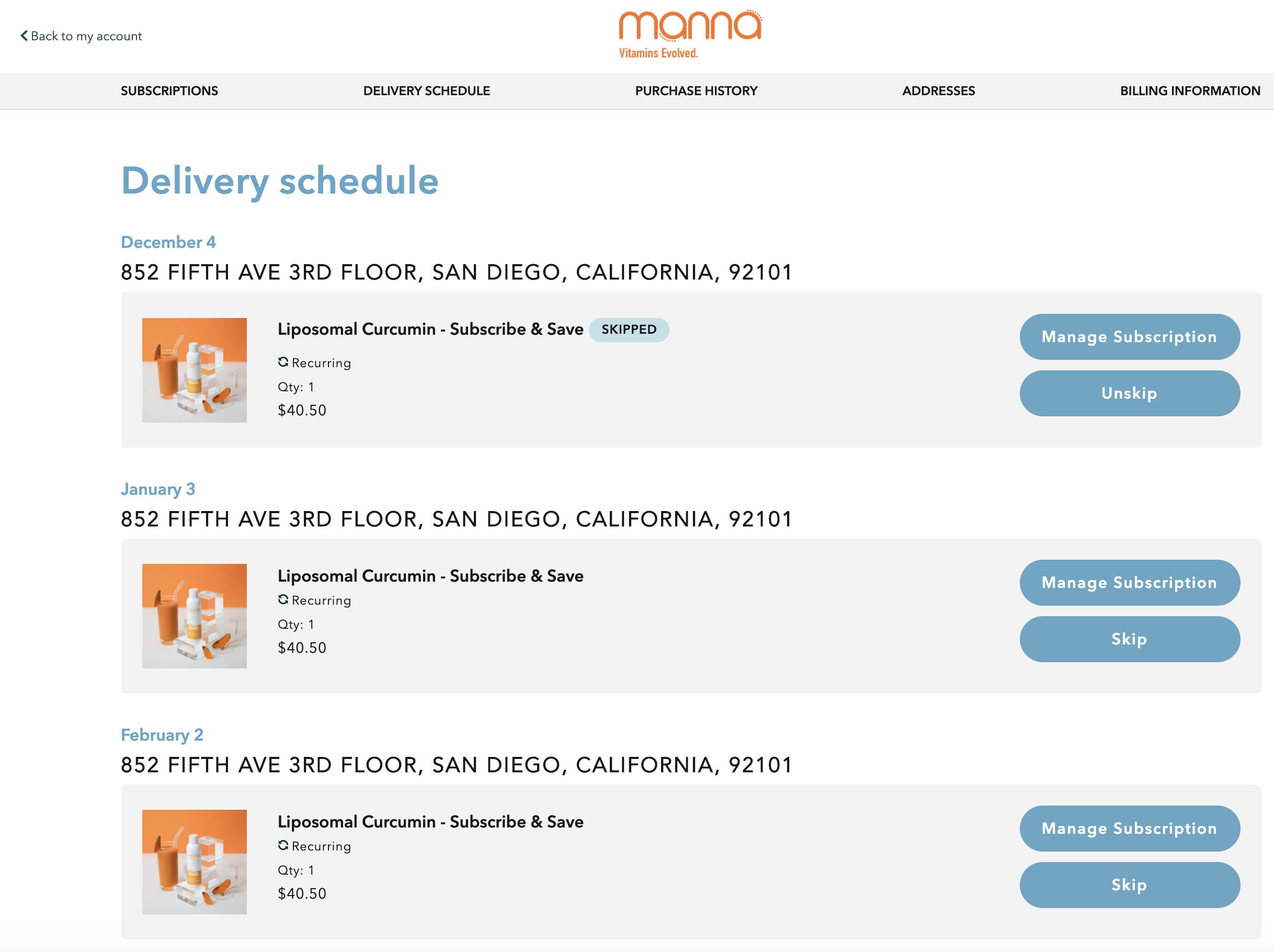The width and height of the screenshot is (1274, 952).
Task: Click the recurring icon for January 3 item
Action: point(283,599)
